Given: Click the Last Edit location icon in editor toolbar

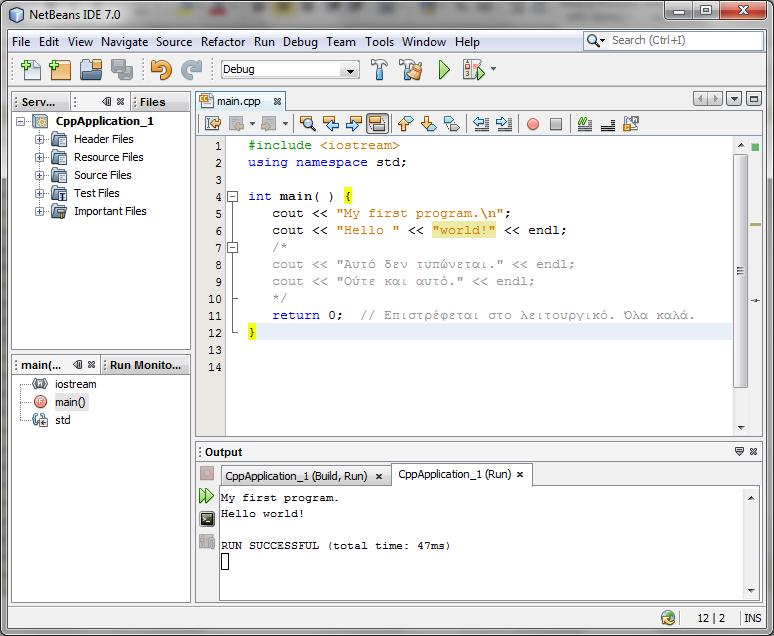Looking at the screenshot, I should click(213, 123).
